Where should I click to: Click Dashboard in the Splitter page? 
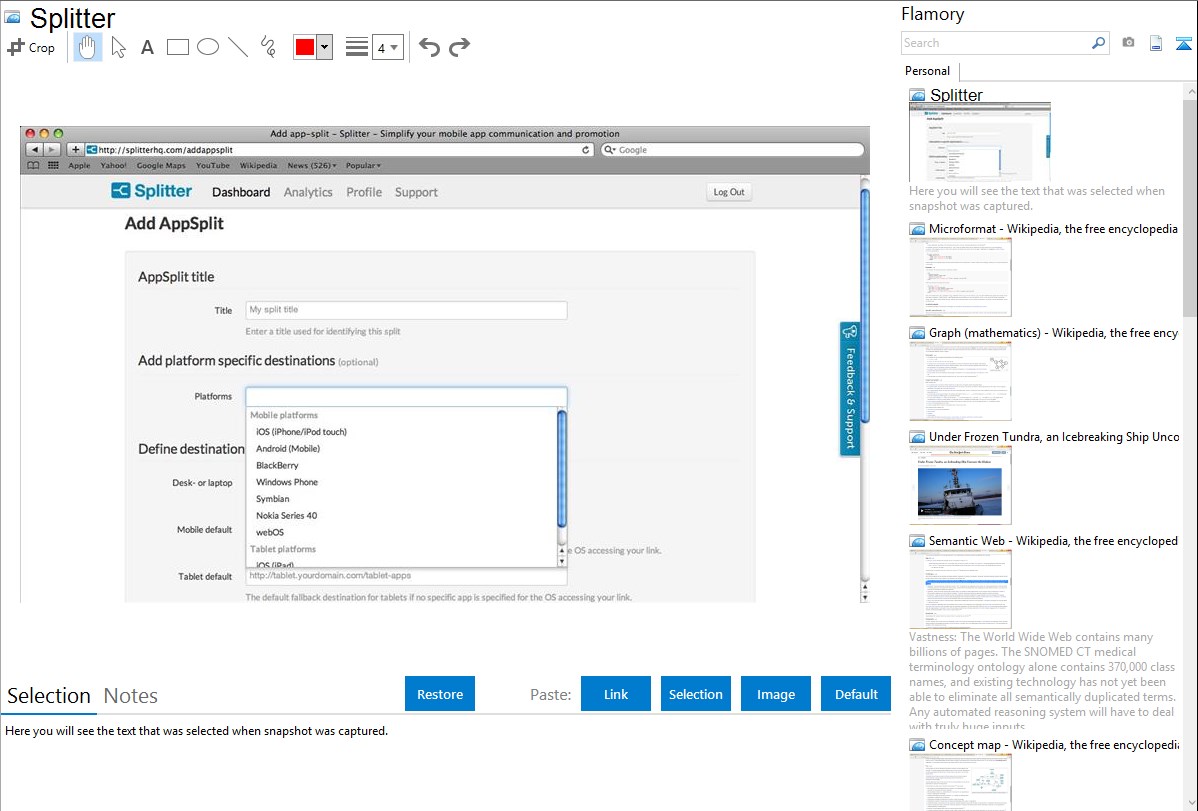point(241,192)
